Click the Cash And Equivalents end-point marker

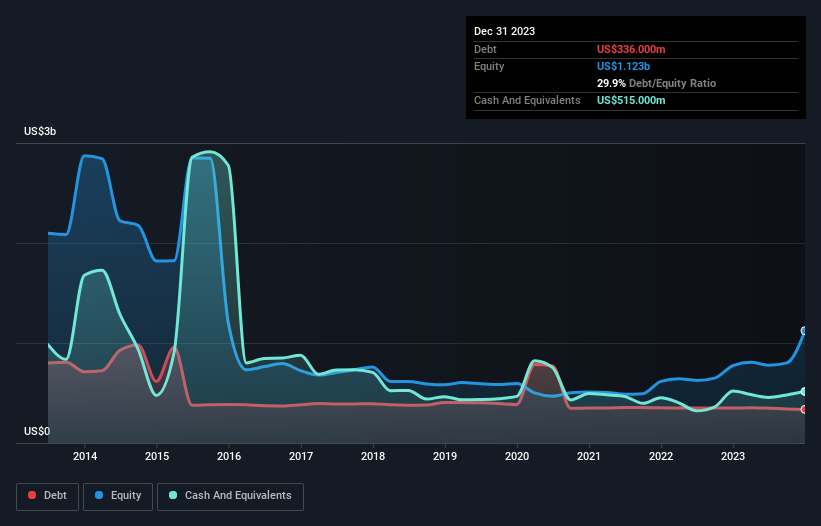804,391
